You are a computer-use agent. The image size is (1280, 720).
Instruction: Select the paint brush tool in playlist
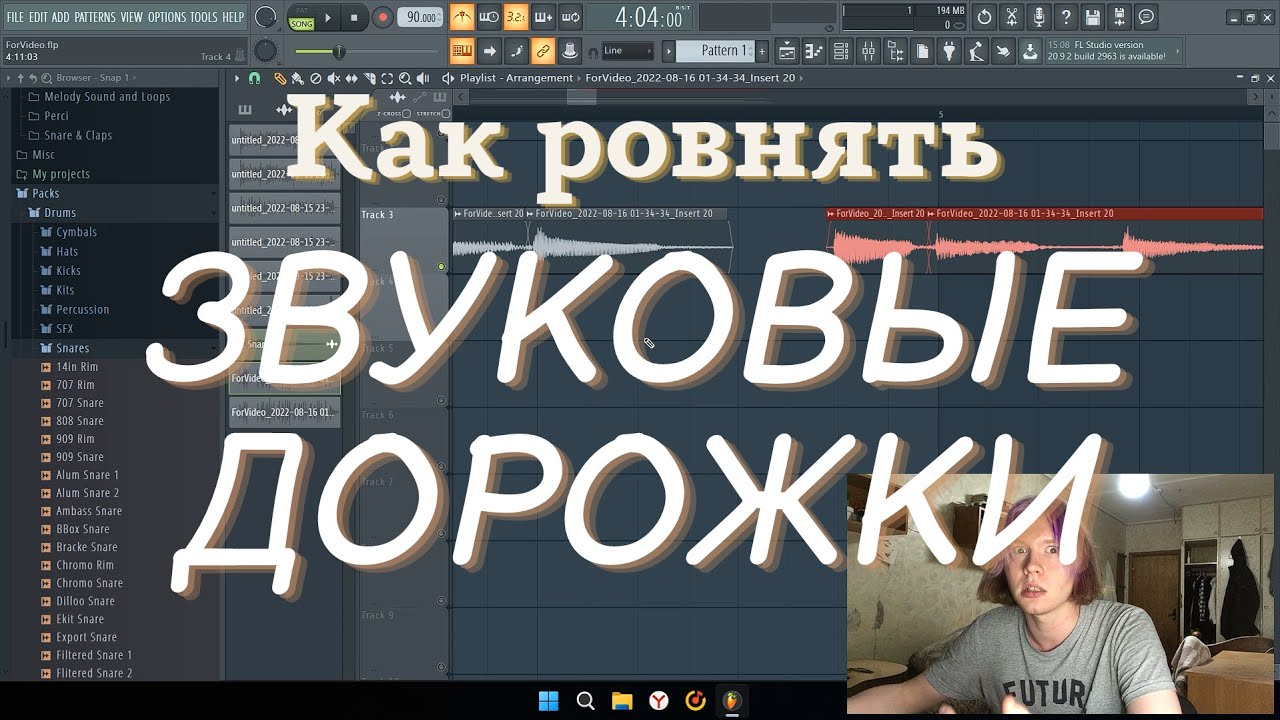click(297, 78)
